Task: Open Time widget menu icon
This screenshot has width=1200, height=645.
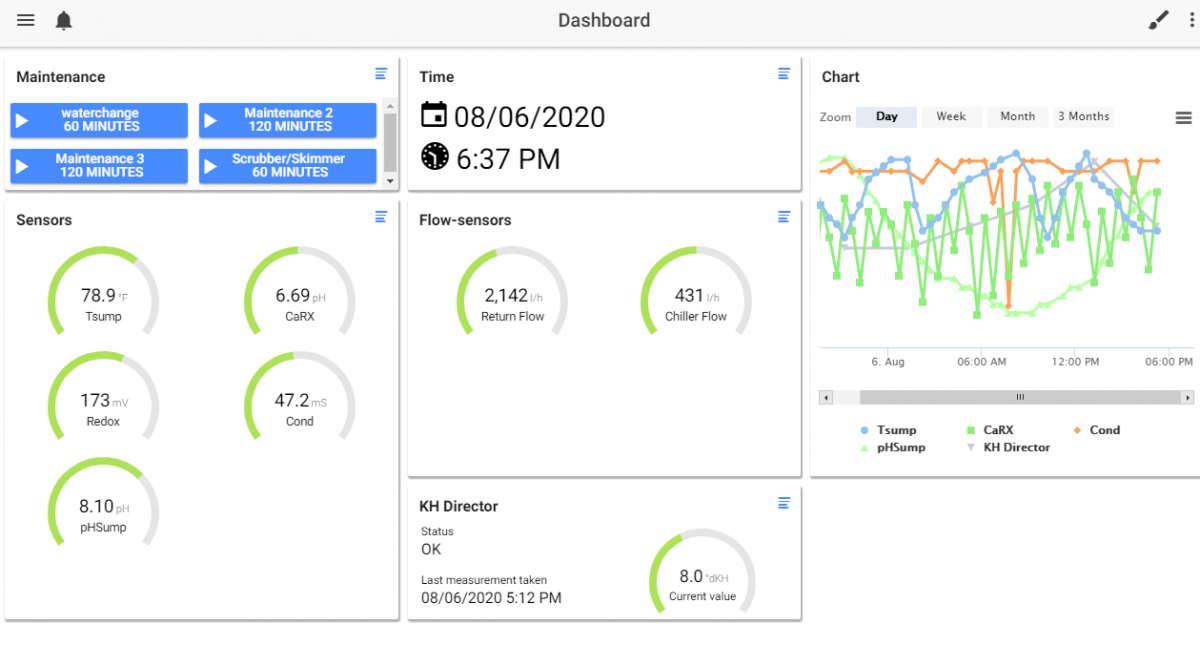Action: 784,73
